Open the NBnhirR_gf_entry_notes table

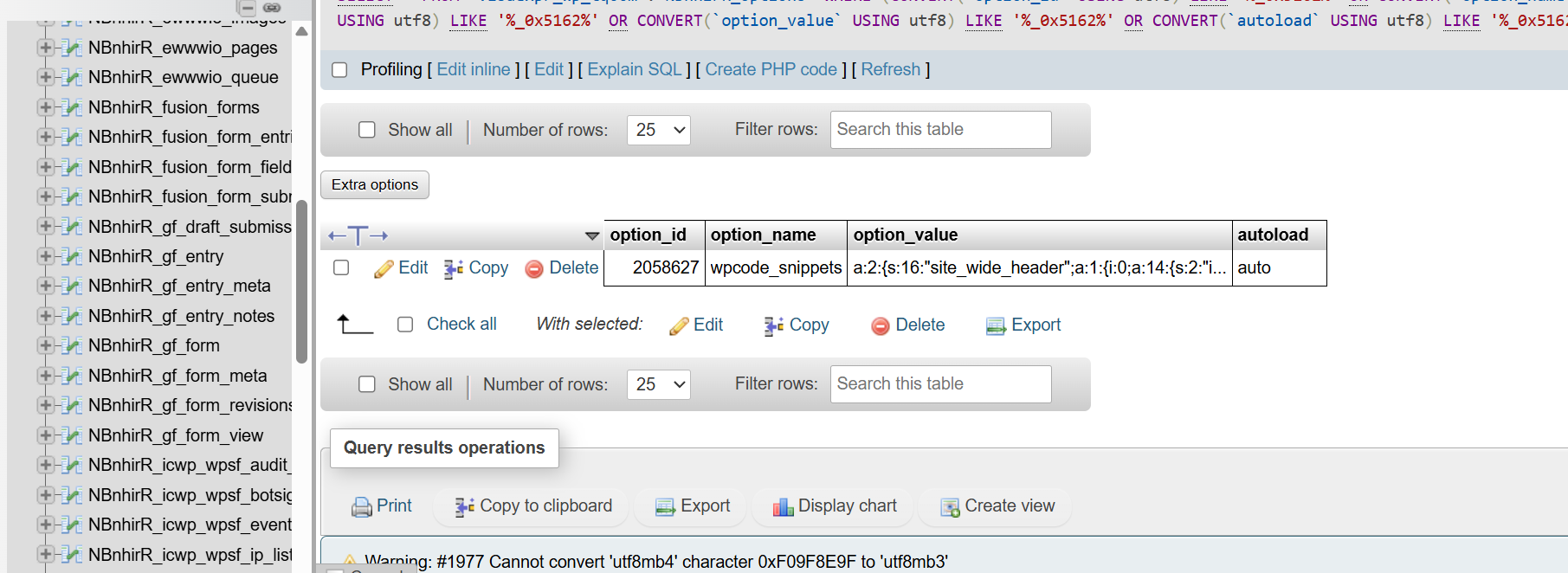[181, 316]
